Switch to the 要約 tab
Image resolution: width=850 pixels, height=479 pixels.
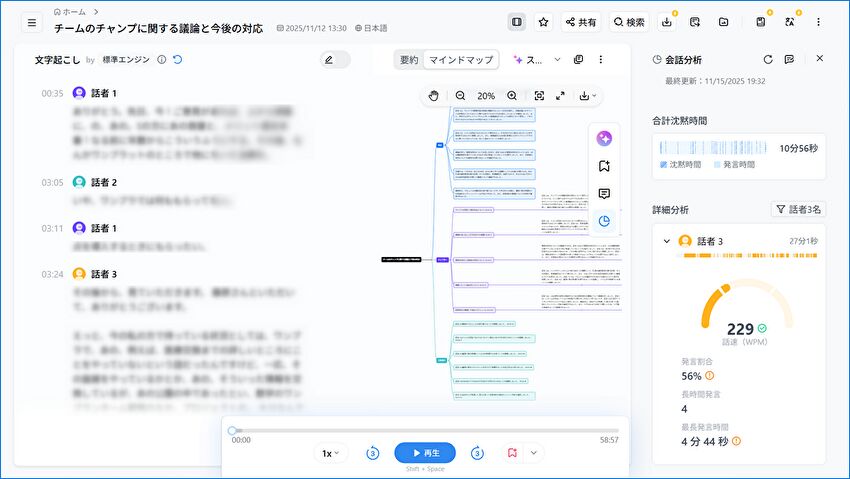(409, 60)
